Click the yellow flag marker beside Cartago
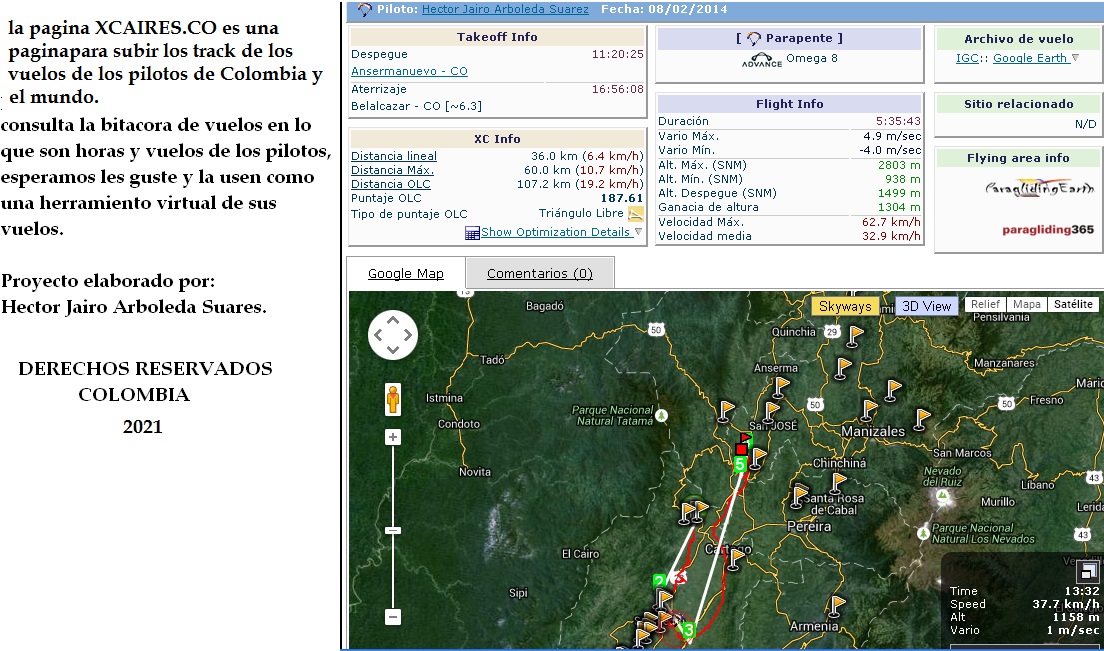 736,558
